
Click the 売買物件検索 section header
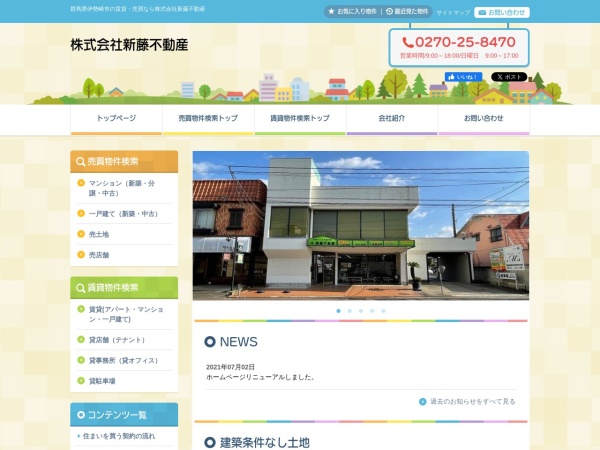(x=124, y=162)
